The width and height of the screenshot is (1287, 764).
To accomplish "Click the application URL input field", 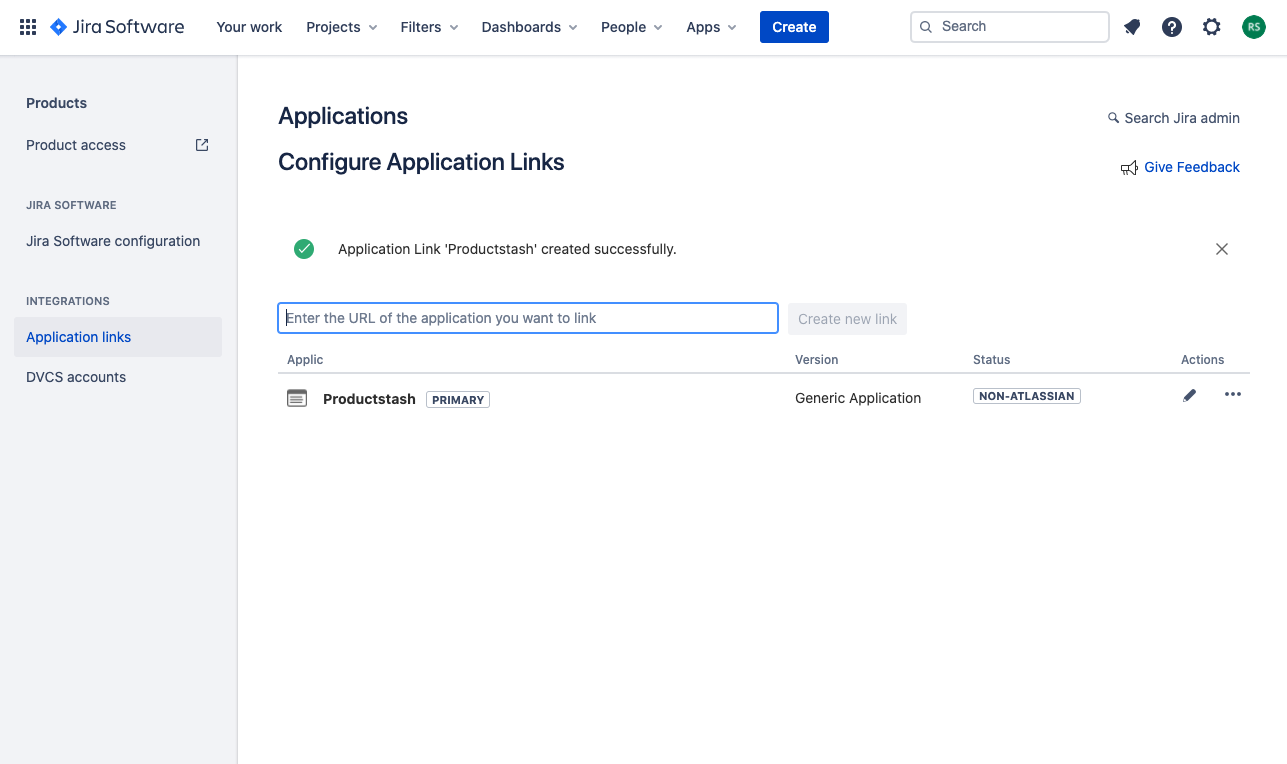I will pos(528,318).
